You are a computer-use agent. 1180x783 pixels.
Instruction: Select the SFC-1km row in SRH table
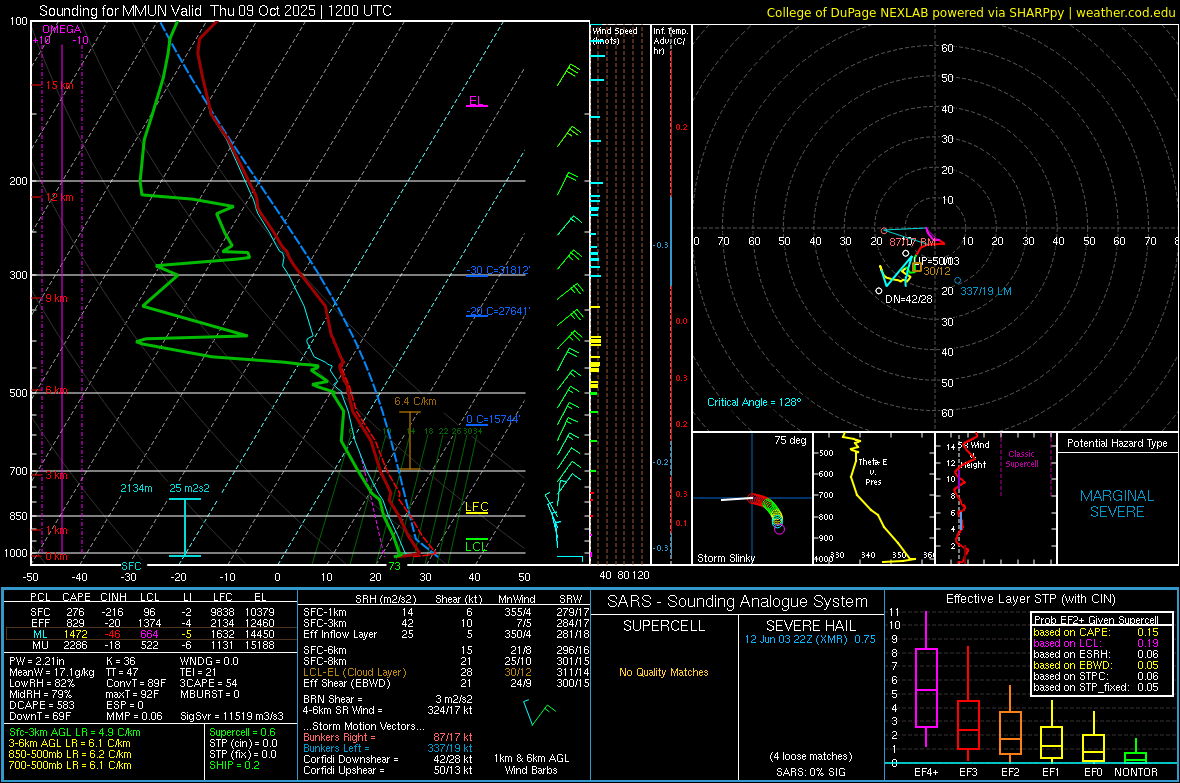click(446, 612)
